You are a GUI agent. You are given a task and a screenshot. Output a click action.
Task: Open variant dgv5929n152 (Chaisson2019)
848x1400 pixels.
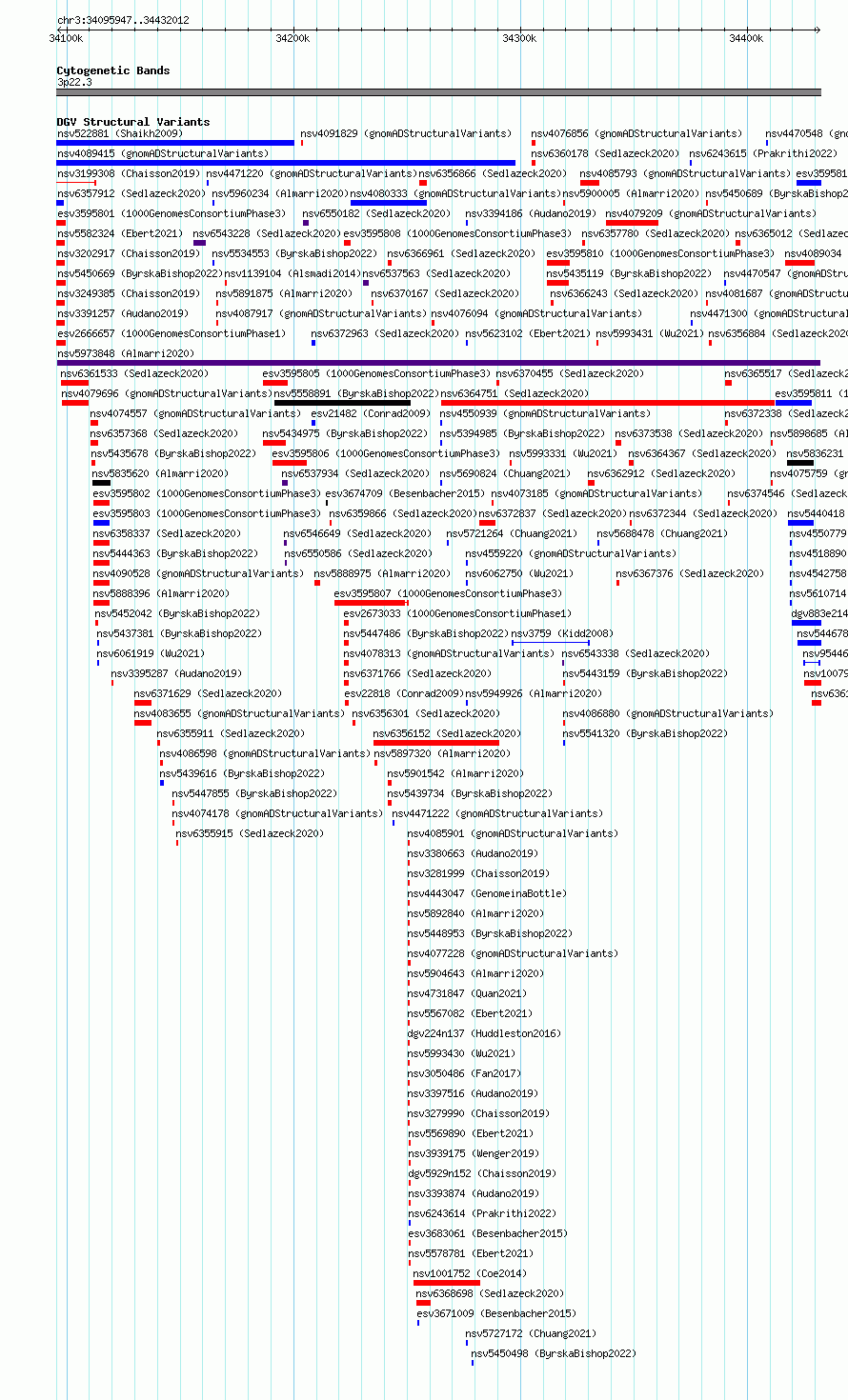tap(481, 1174)
